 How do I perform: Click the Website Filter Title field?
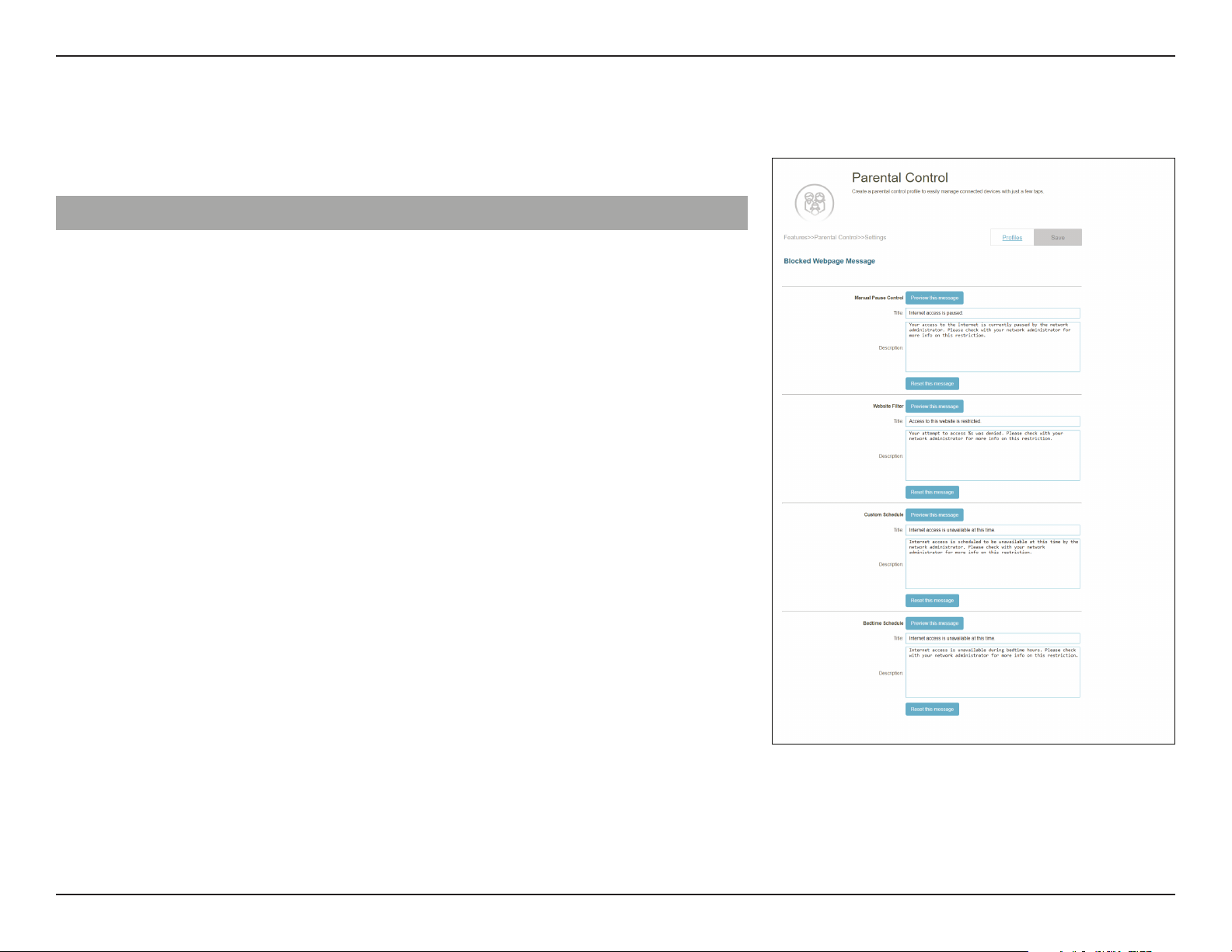pos(993,421)
